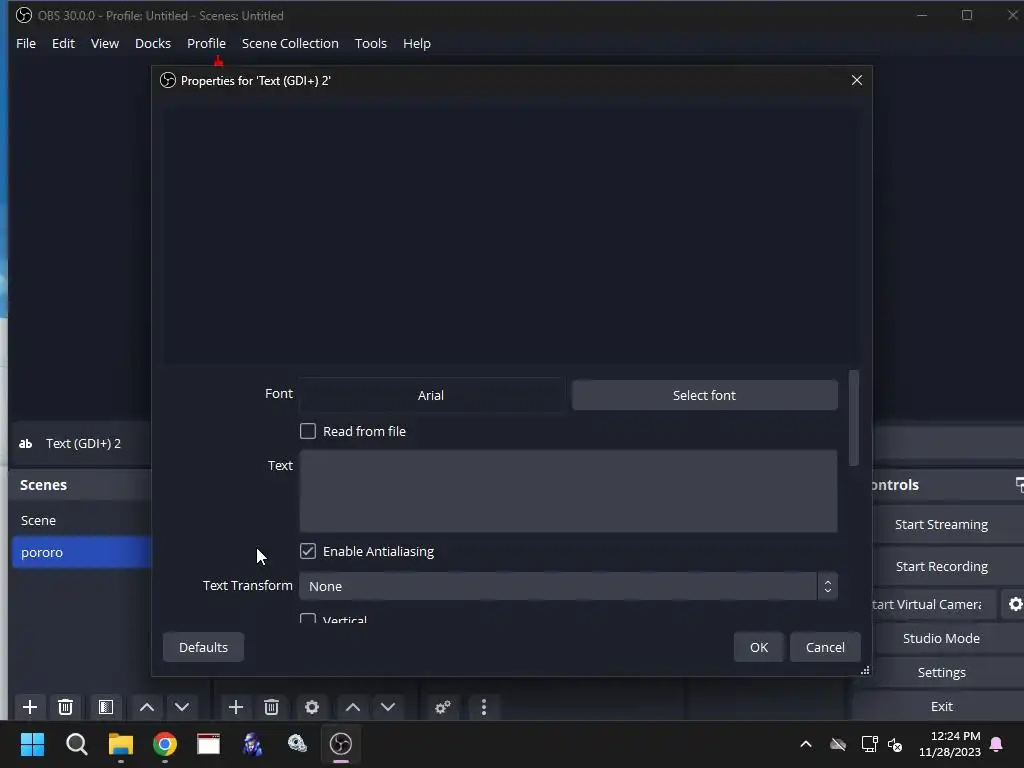The height and width of the screenshot is (768, 1024).
Task: Open notification bell in system tray
Action: [997, 744]
